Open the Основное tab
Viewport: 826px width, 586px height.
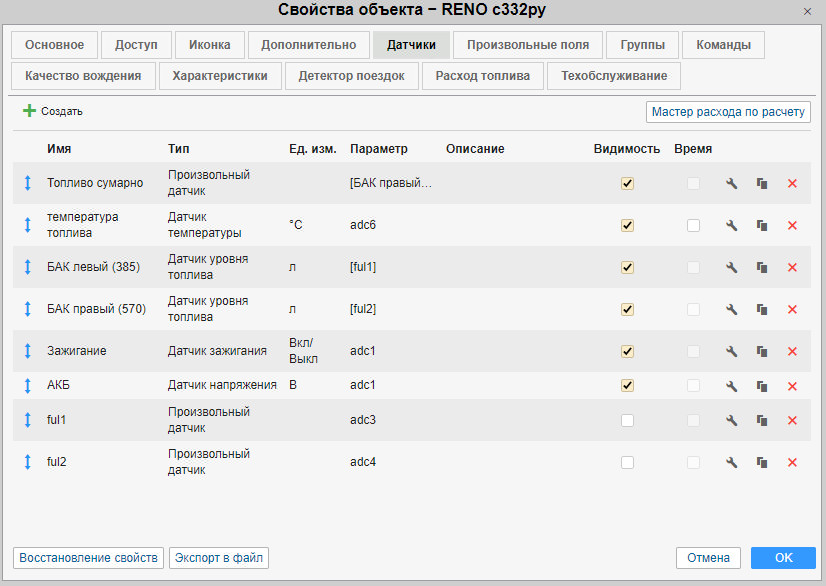tap(54, 45)
